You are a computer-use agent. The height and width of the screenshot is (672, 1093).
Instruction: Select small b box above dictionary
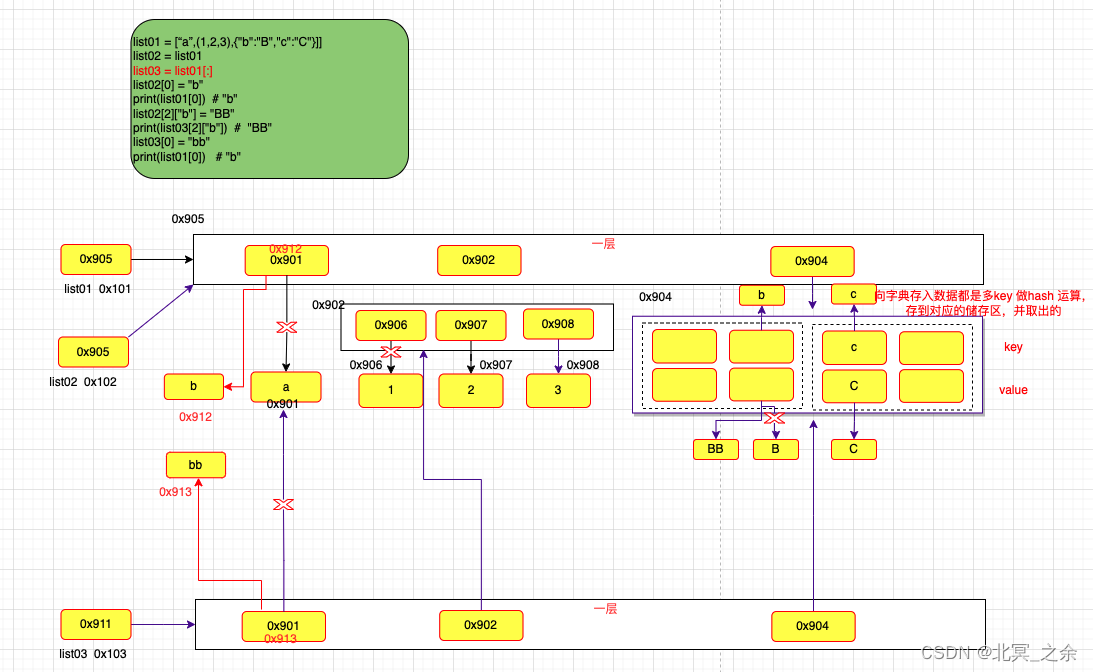pyautogui.click(x=762, y=295)
